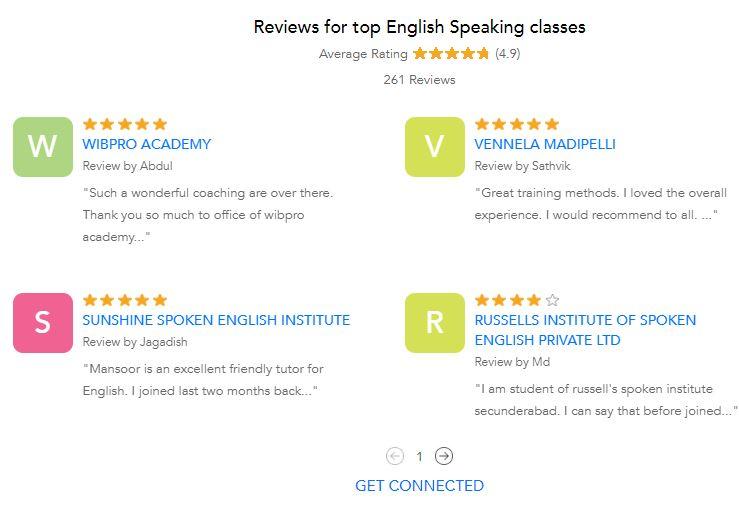Go to previous reviews page arrow
739x509 pixels.
395,456
